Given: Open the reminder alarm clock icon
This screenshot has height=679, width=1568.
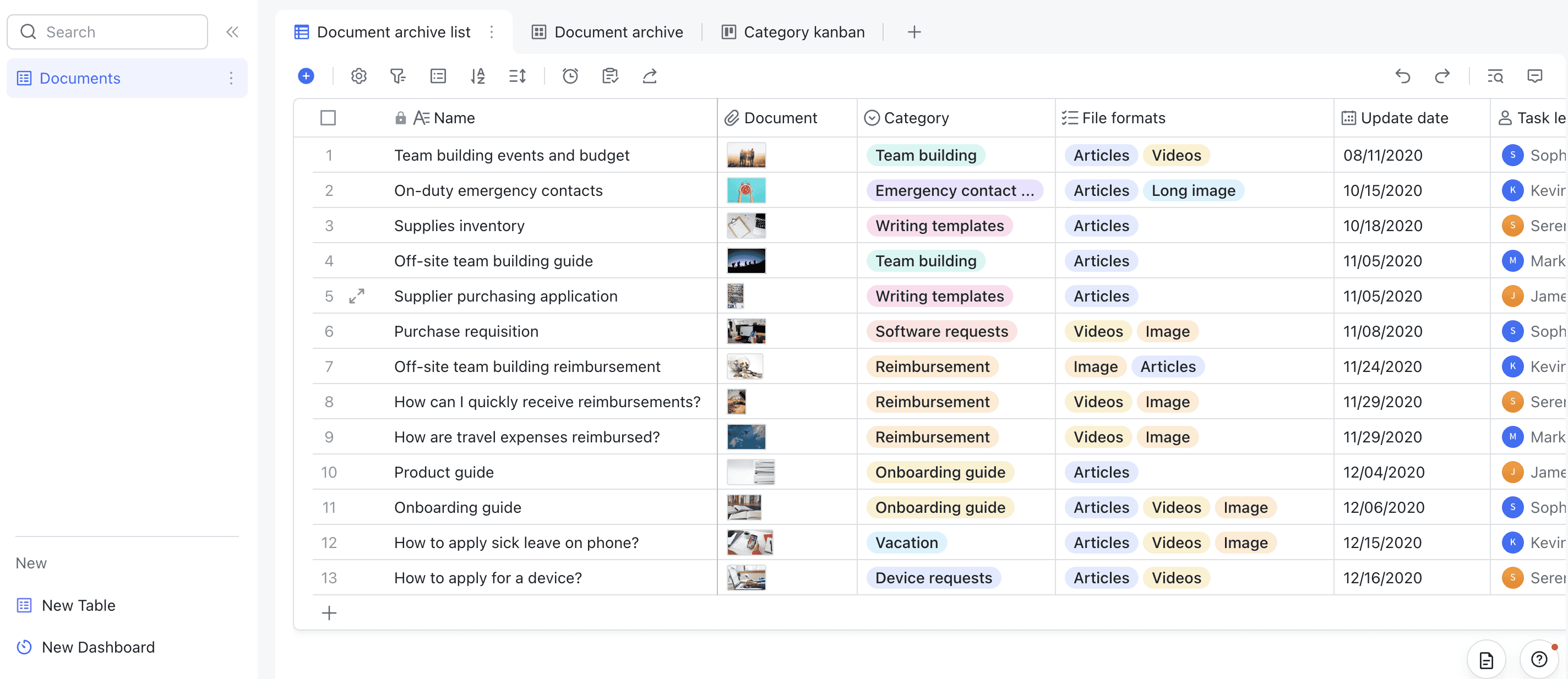Looking at the screenshot, I should tap(570, 76).
